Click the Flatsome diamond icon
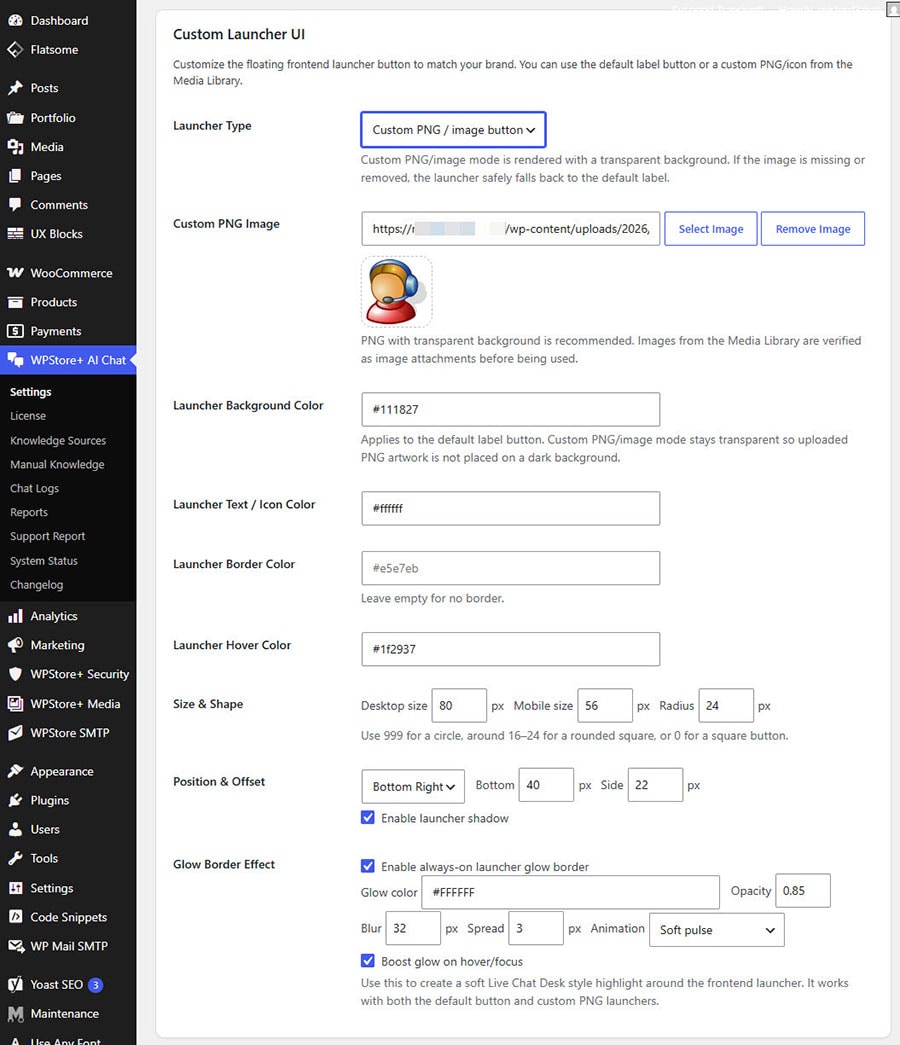 tap(15, 50)
